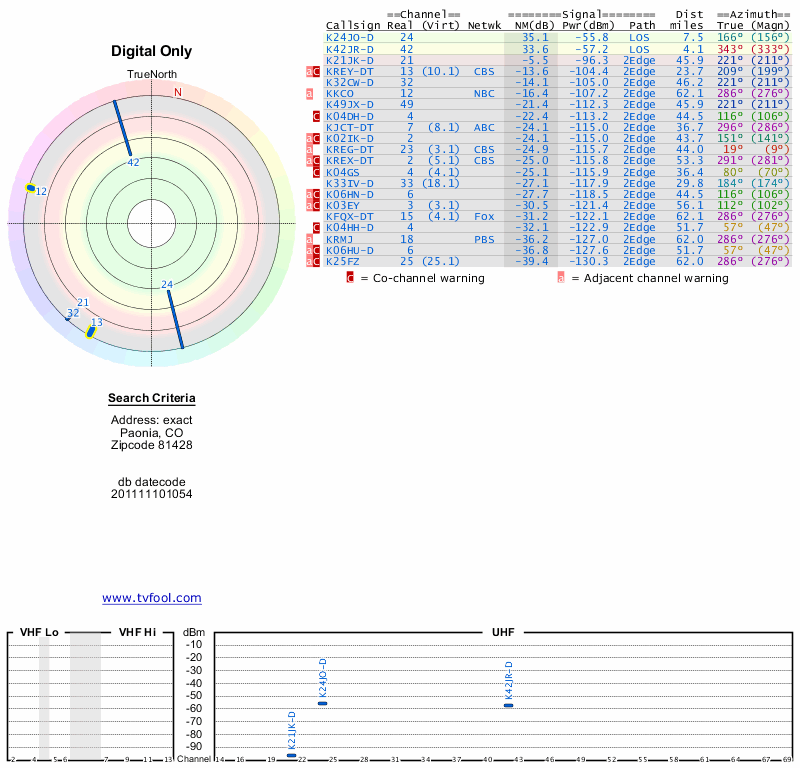Click the red N magnetic north marker on radar

pyautogui.click(x=178, y=92)
